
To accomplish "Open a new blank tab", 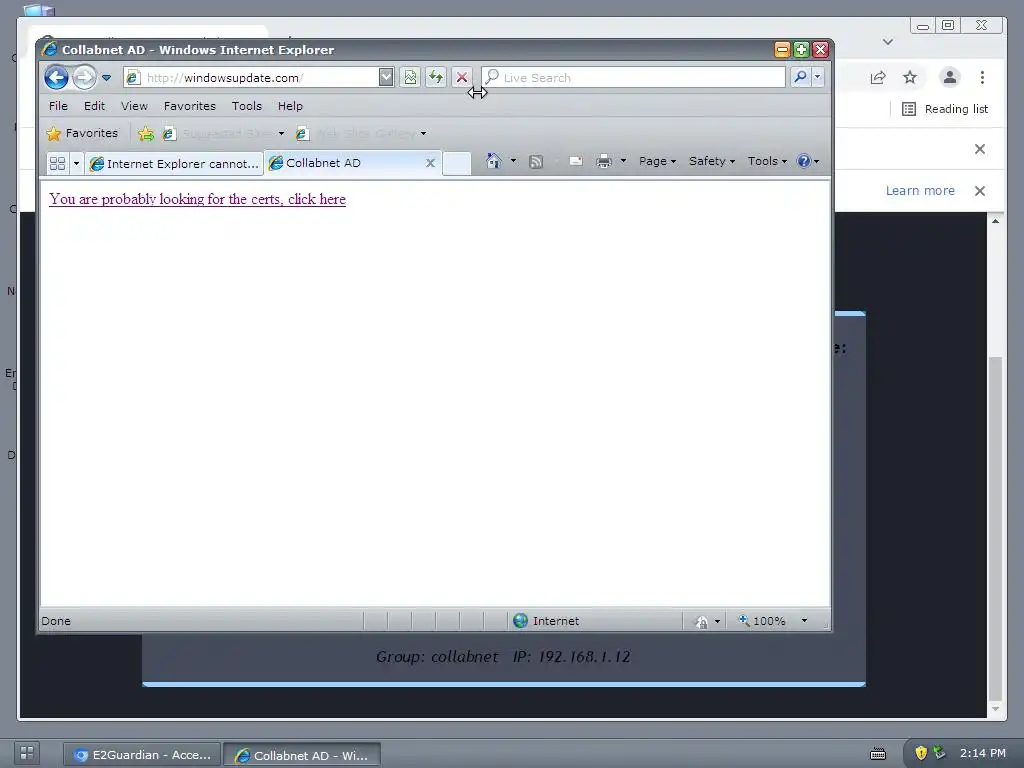I will click(456, 163).
